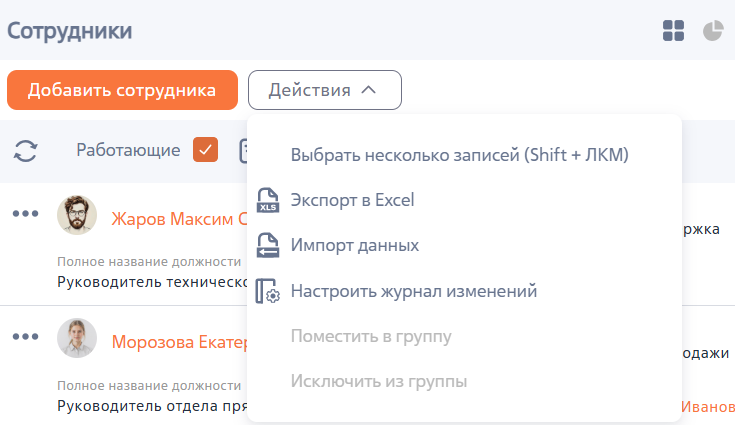Open employee link Жаров Максим

pos(179,219)
